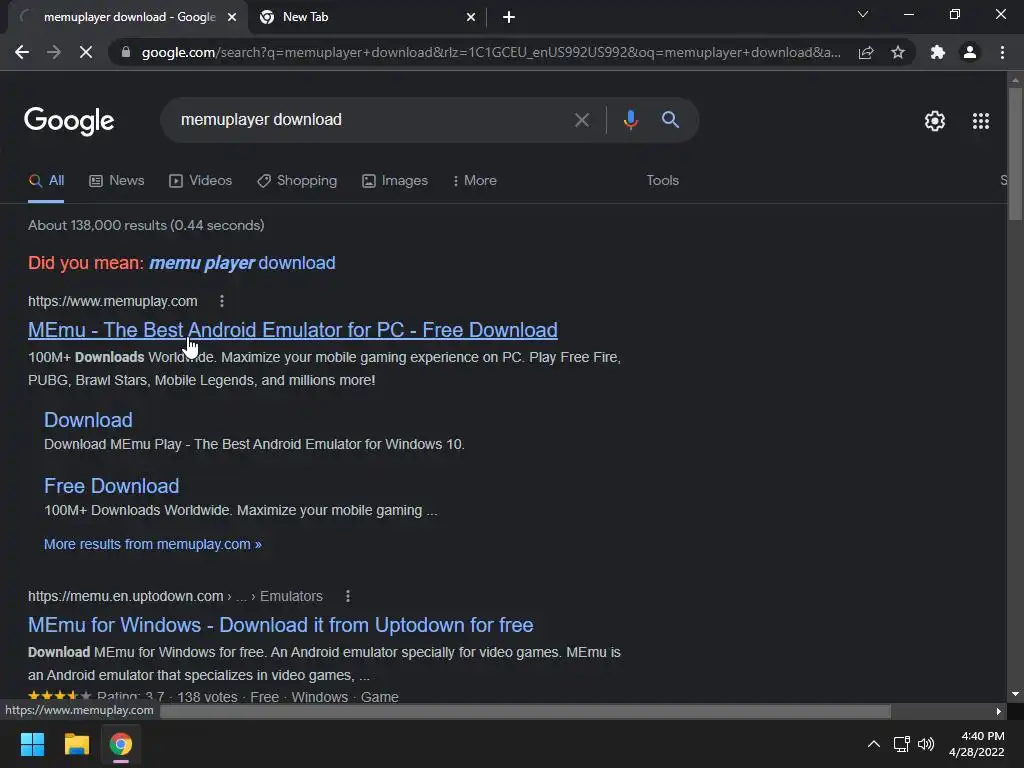Click the vertical scrollbar thumb
This screenshot has height=768, width=1024.
[x=1015, y=153]
